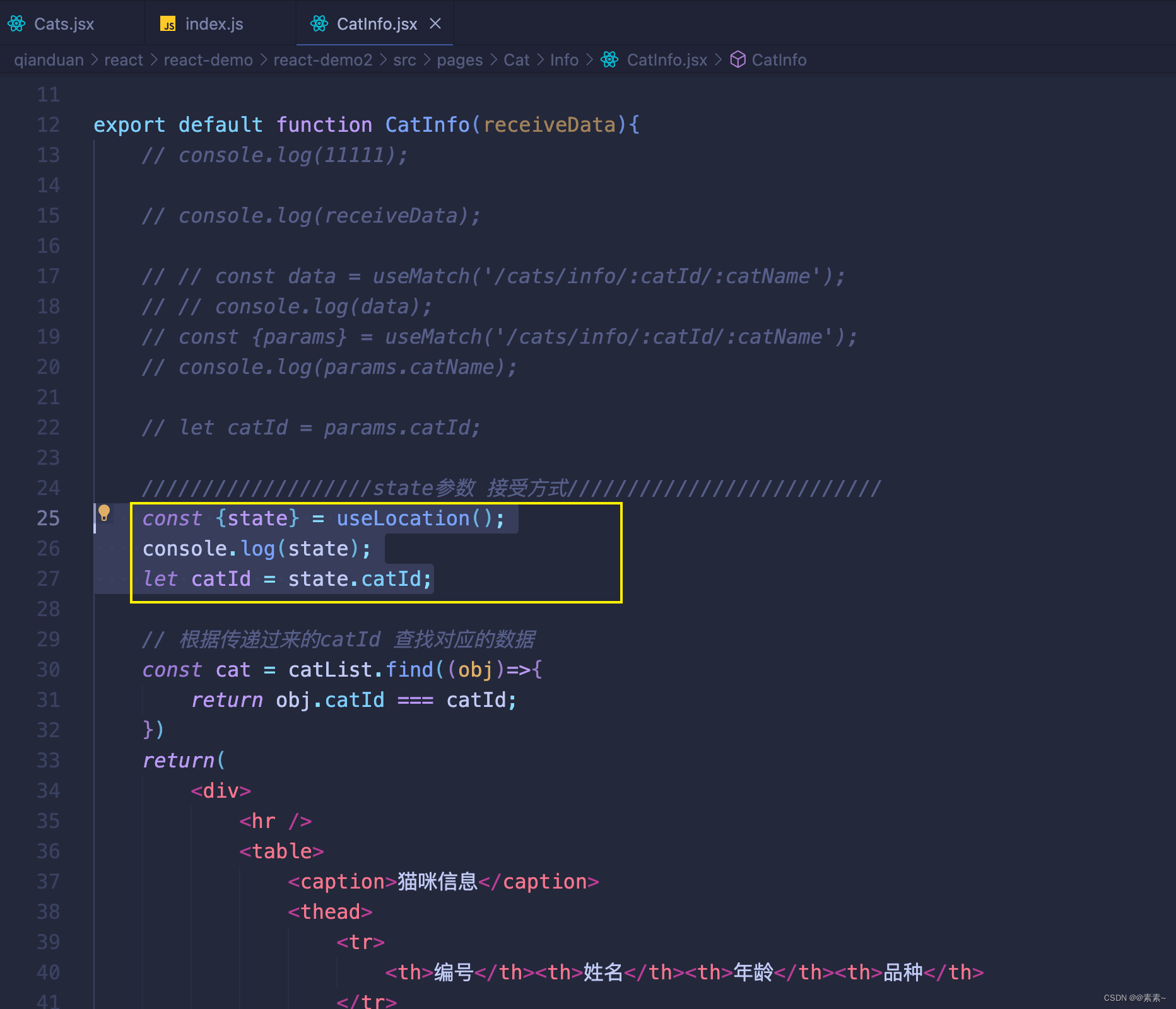Click line number 12 in the gutter
The width and height of the screenshot is (1176, 1009).
(x=49, y=125)
